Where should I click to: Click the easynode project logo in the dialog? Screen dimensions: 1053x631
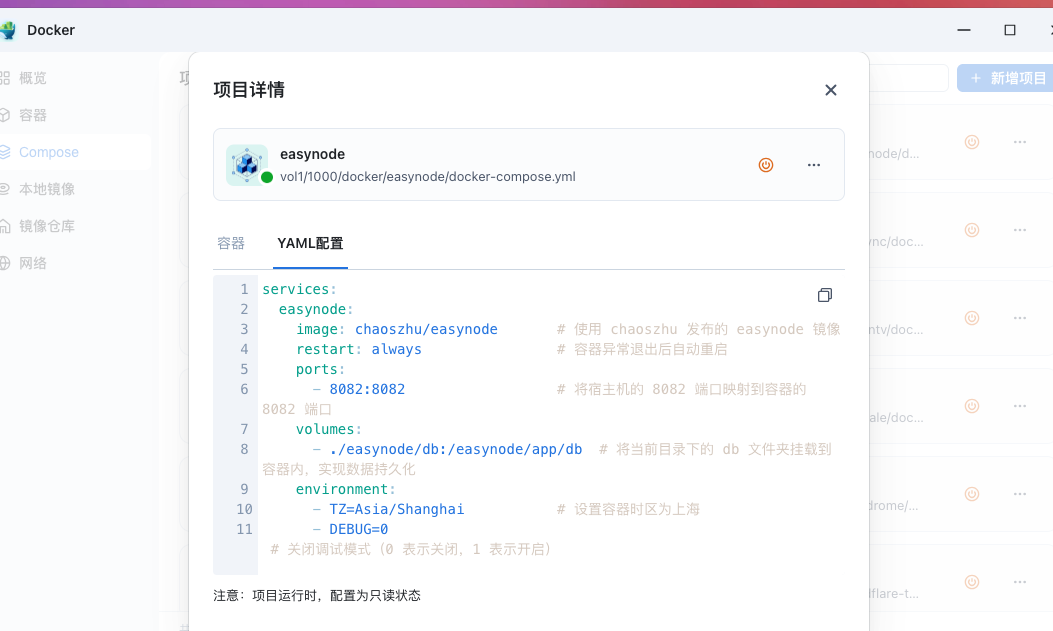click(246, 165)
